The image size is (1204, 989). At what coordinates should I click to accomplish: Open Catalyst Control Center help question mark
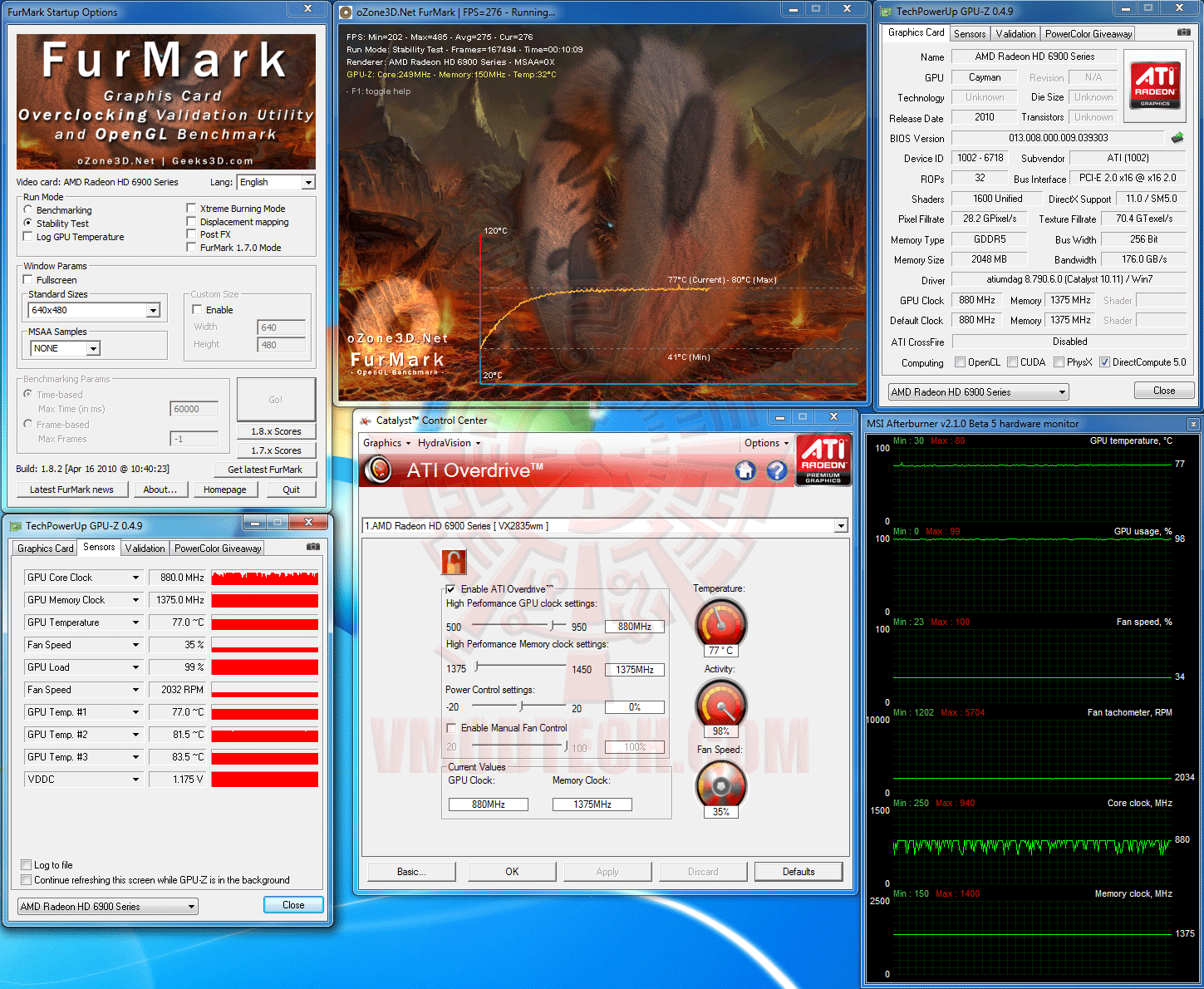tap(777, 471)
